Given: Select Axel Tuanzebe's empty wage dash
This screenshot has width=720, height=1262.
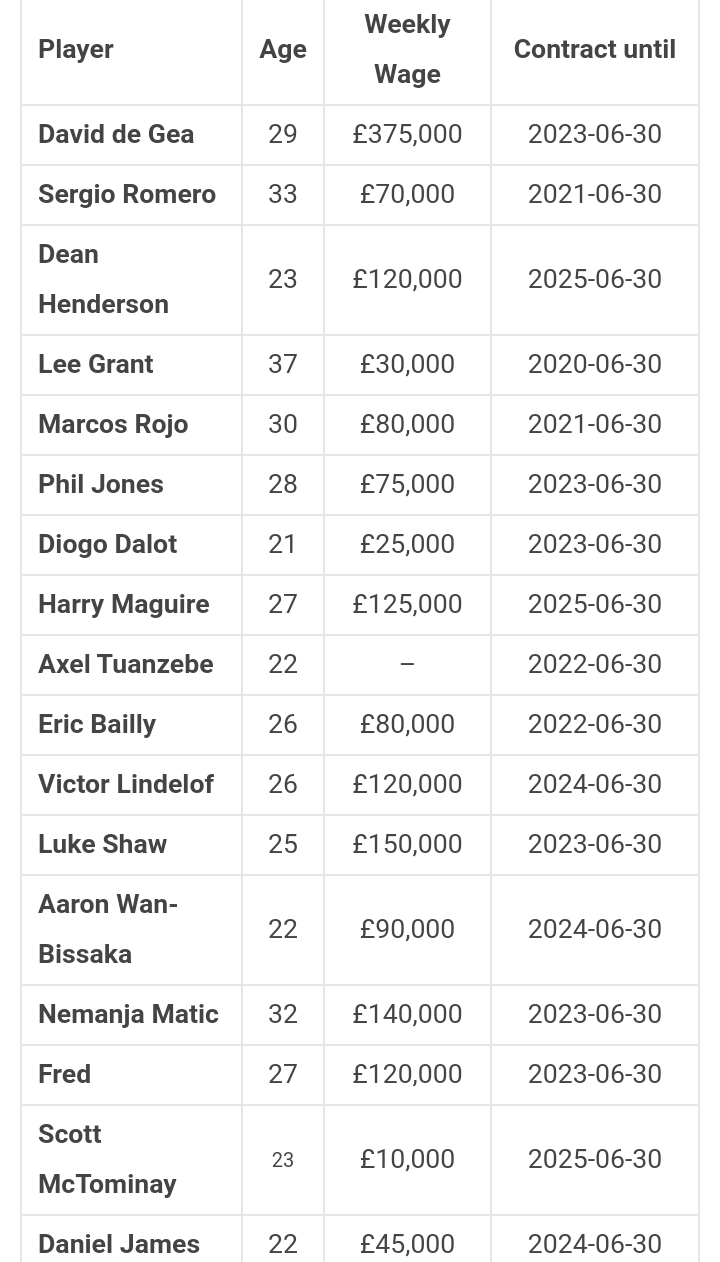Looking at the screenshot, I should (x=407, y=664).
